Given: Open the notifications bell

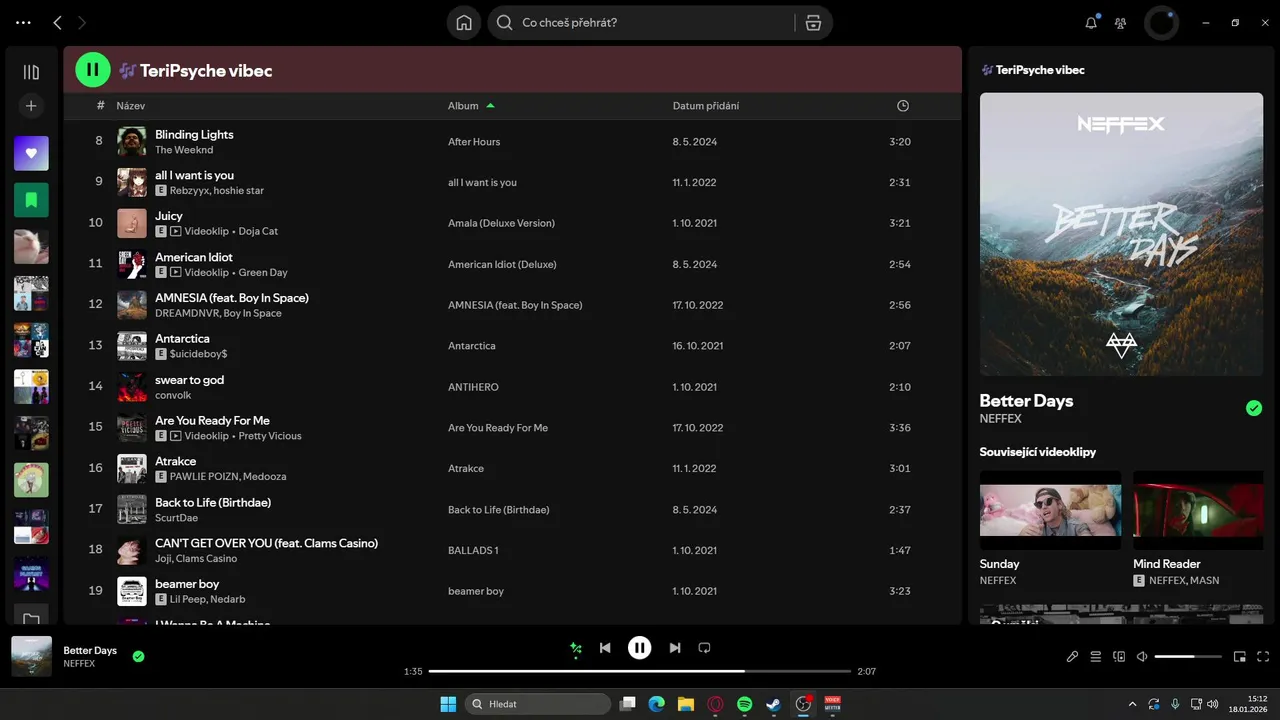Looking at the screenshot, I should (1091, 23).
